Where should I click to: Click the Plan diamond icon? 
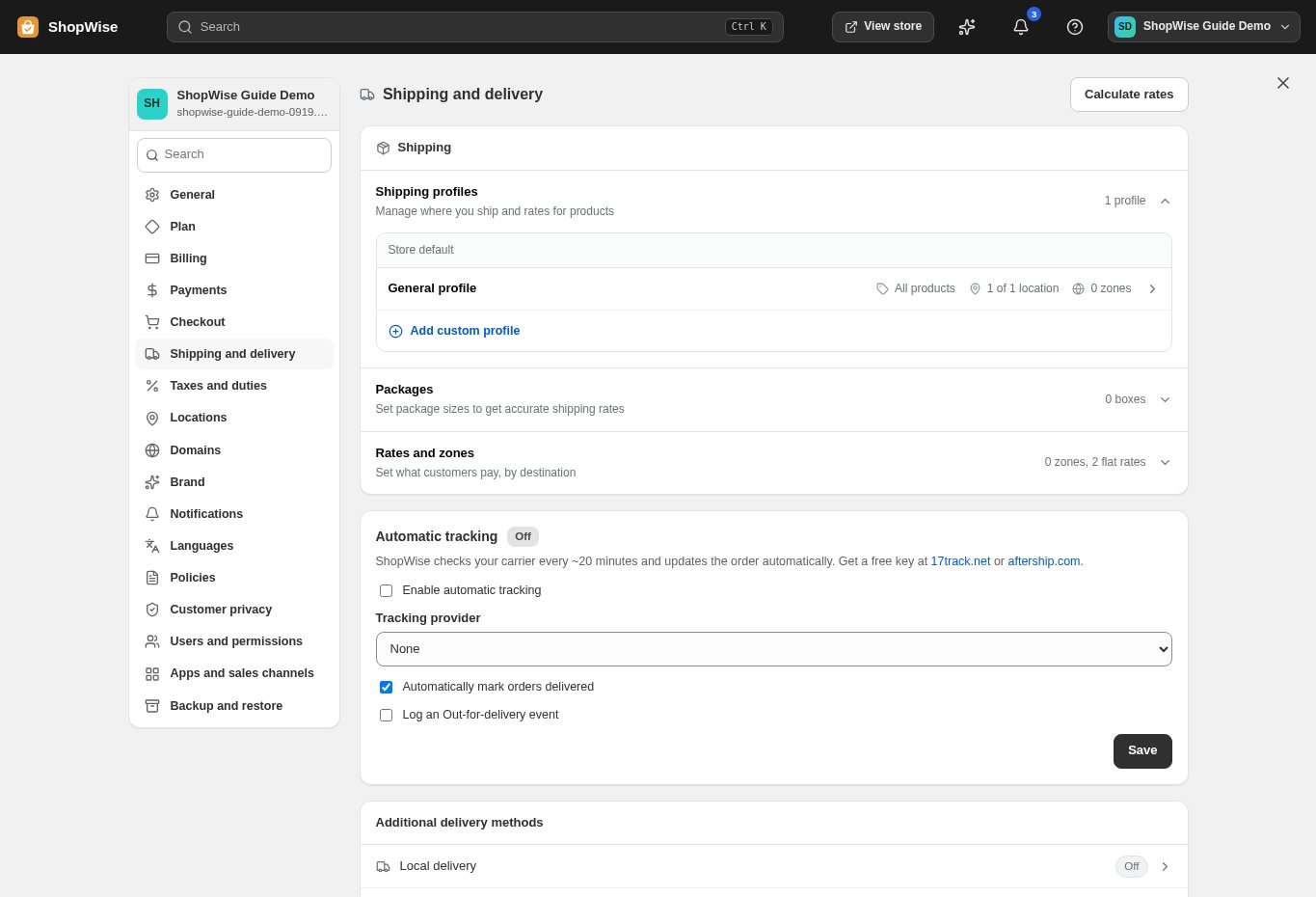(152, 227)
